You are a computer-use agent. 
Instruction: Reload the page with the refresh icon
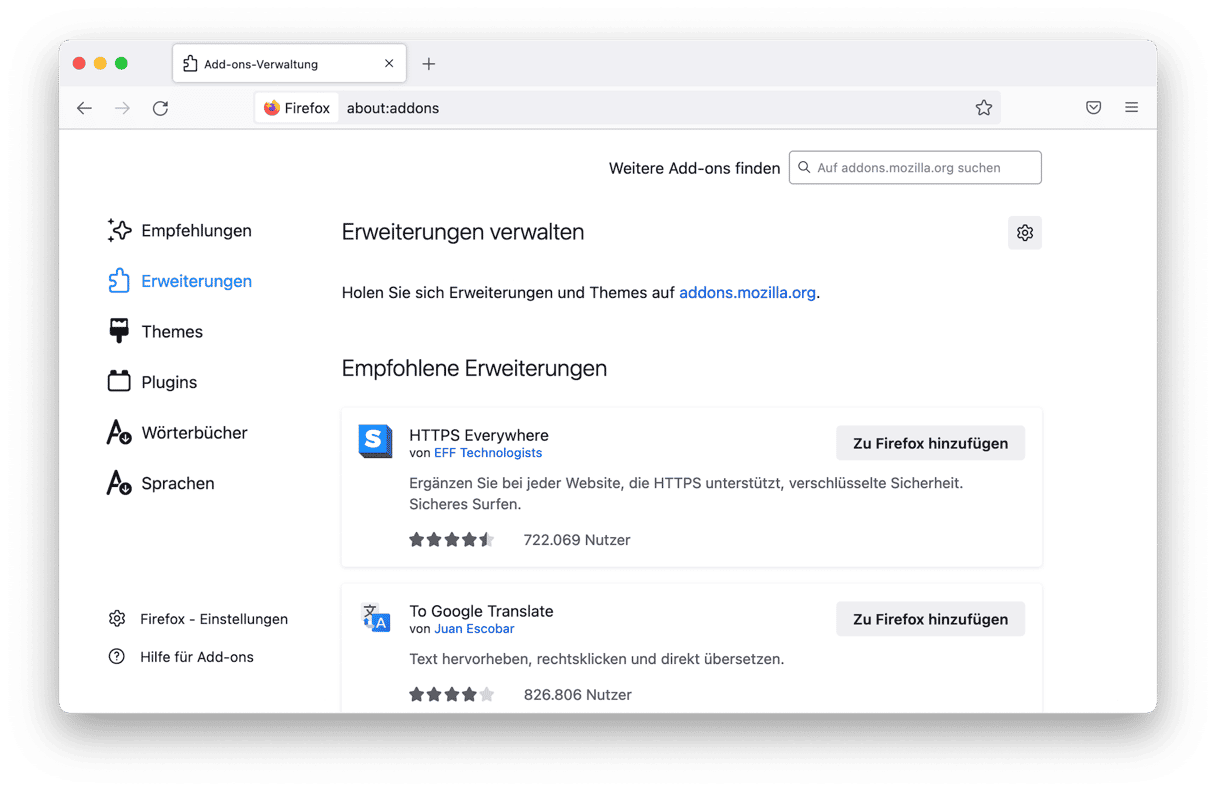(160, 108)
